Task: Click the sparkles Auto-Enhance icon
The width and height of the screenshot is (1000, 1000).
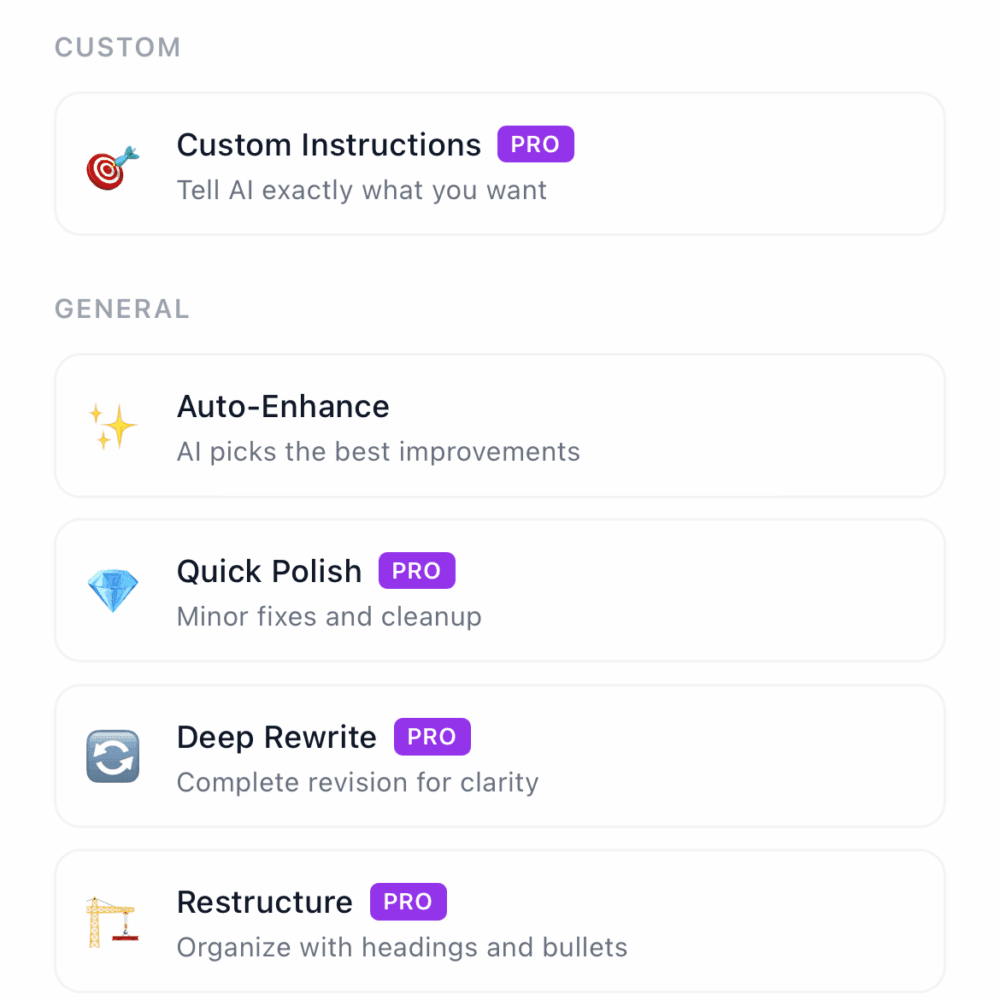Action: [112, 427]
